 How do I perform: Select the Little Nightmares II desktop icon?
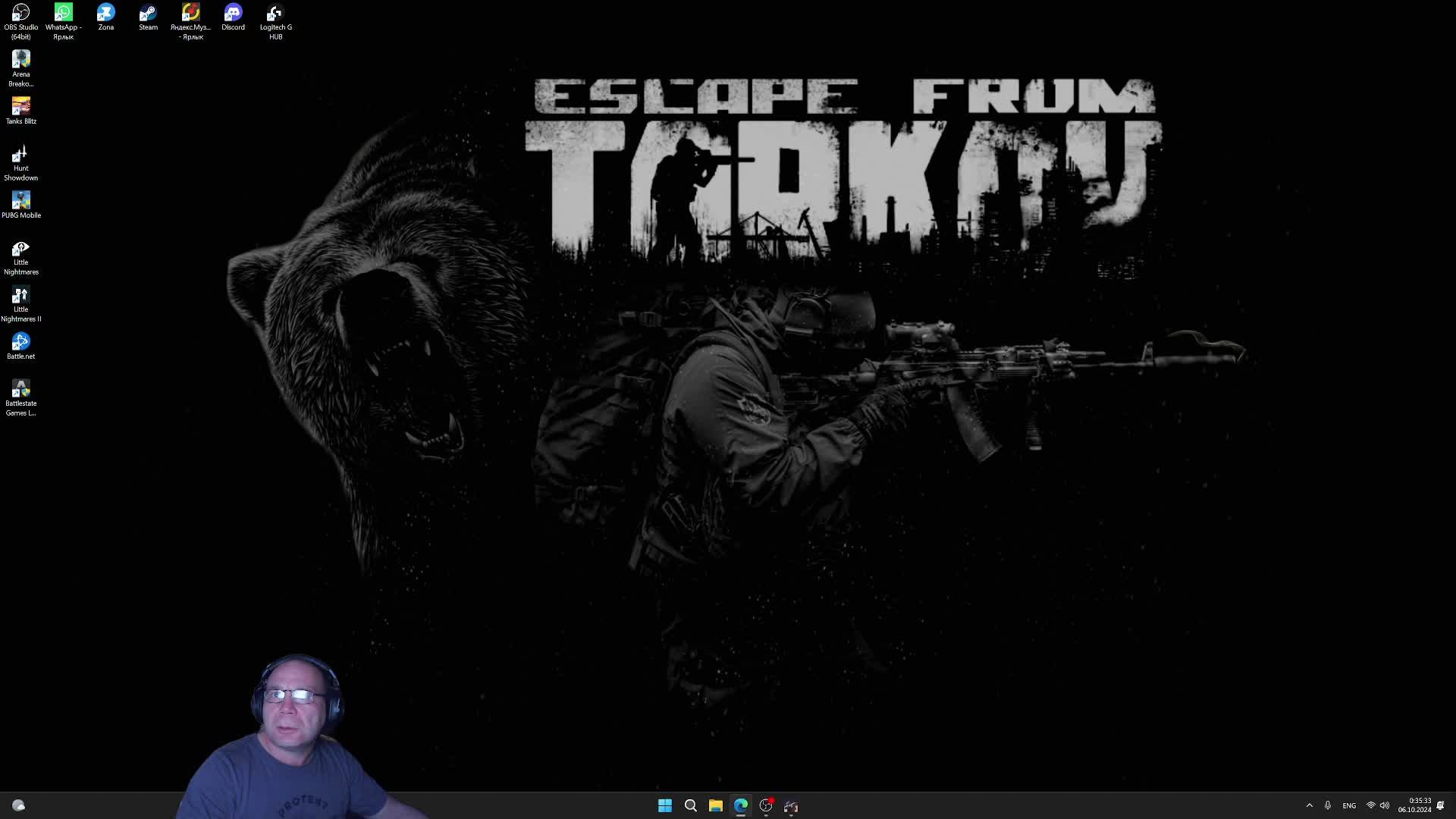(x=20, y=304)
